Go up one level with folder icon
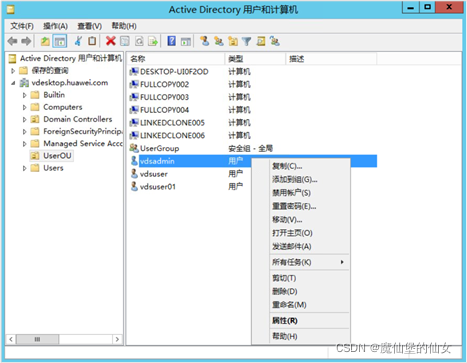Image resolution: width=467 pixels, height=363 pixels. [x=45, y=41]
